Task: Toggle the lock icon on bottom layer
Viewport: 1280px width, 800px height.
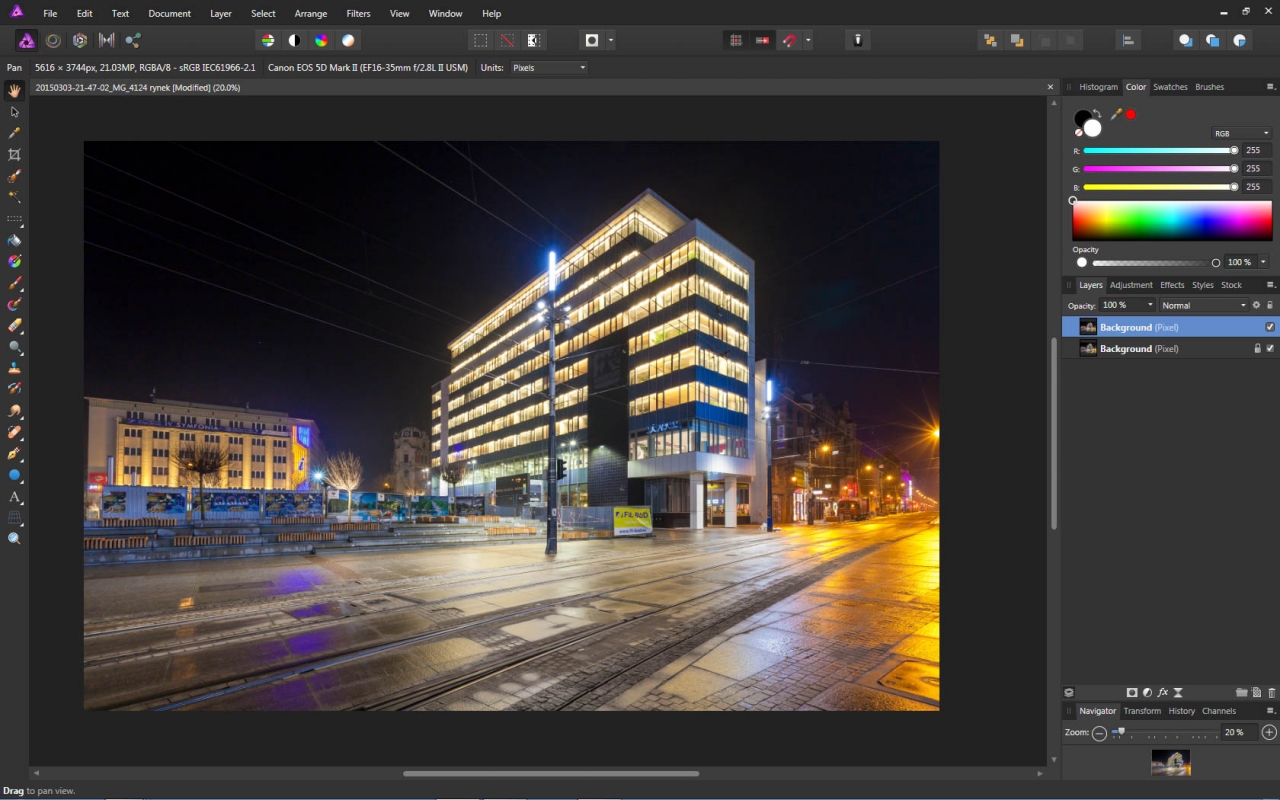Action: pos(1257,348)
